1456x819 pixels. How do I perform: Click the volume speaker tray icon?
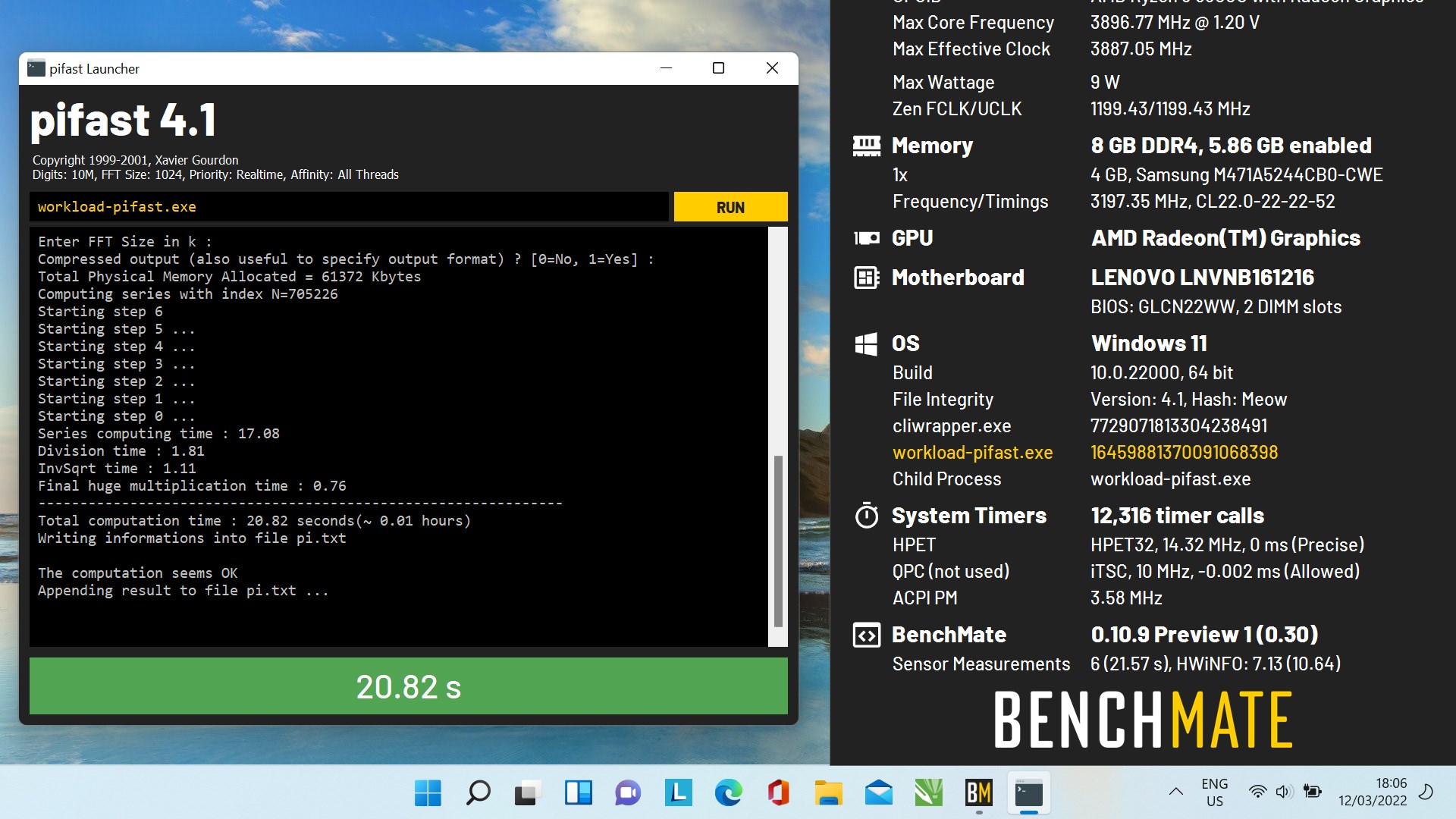pos(1284,792)
